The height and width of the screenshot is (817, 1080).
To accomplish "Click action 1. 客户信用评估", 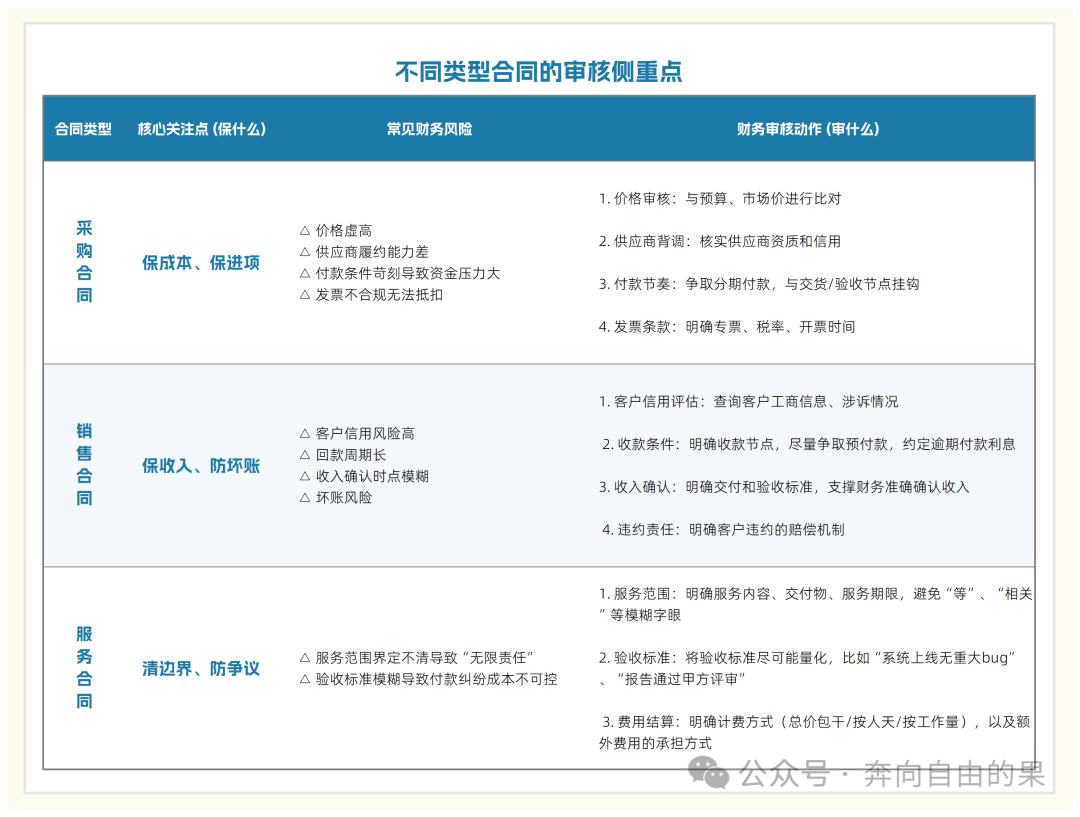I will (748, 402).
